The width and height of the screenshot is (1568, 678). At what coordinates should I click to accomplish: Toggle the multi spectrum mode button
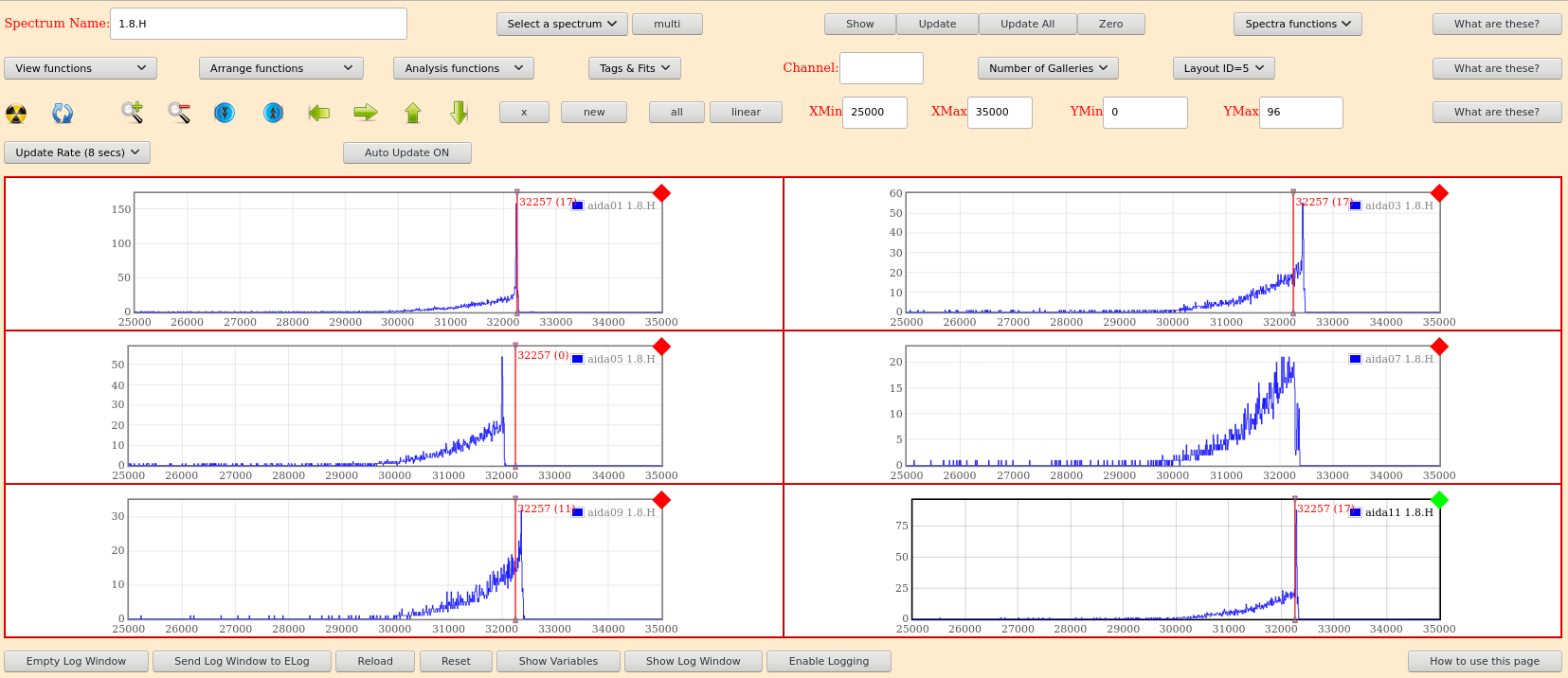(x=667, y=24)
